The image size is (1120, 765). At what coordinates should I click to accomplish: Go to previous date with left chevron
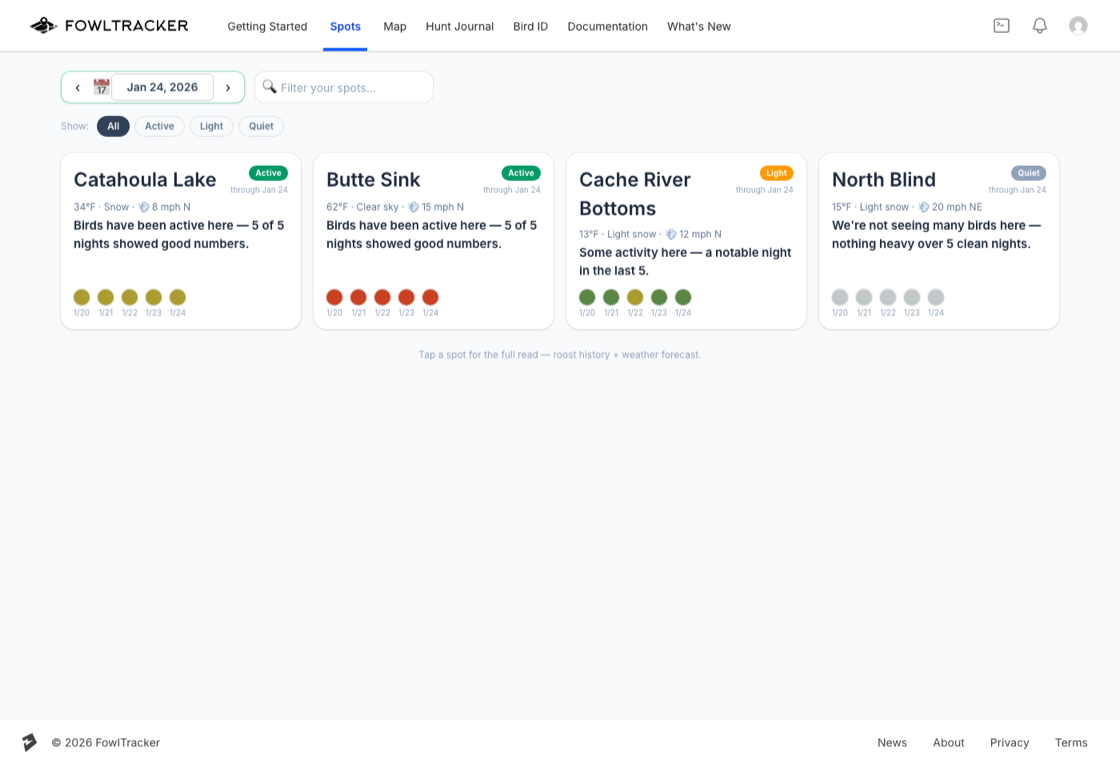77,87
